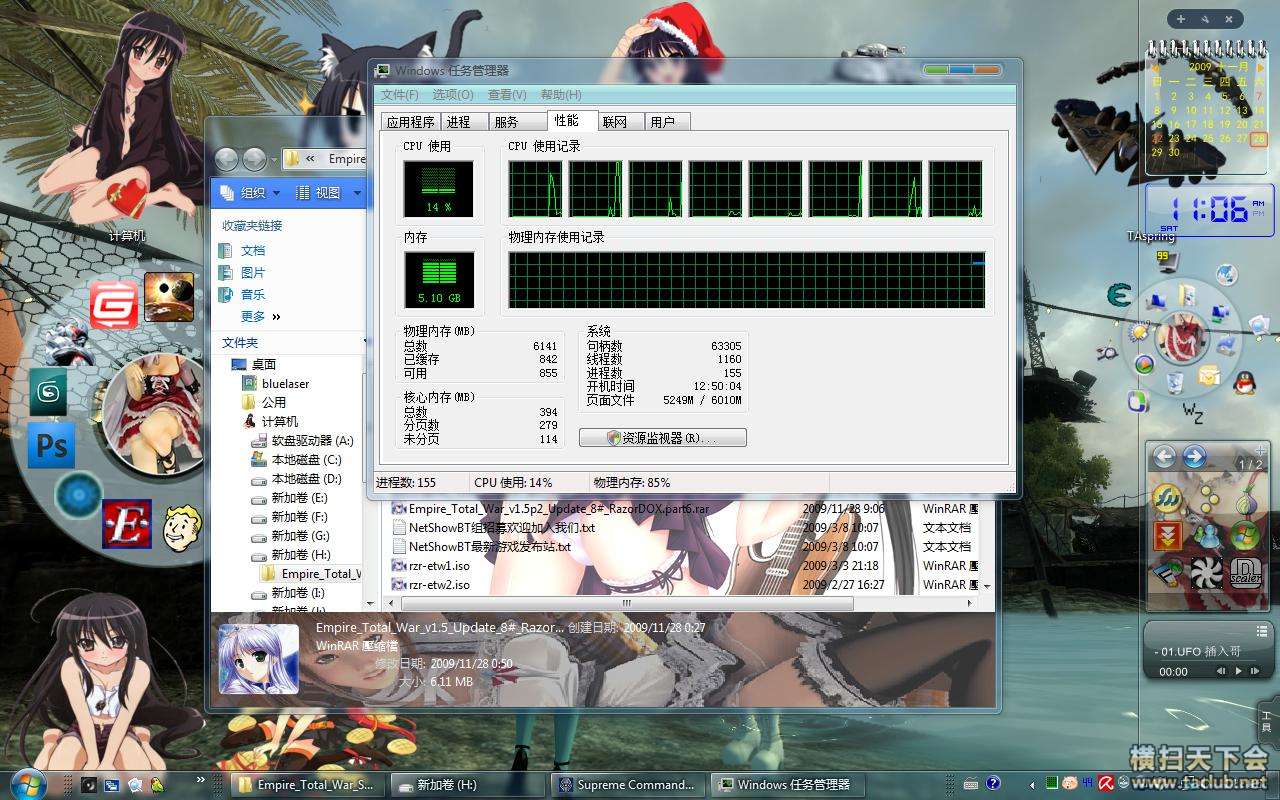The image size is (1280, 800).
Task: Switch to 新加卷 (H:) taskbar button
Action: [x=467, y=785]
